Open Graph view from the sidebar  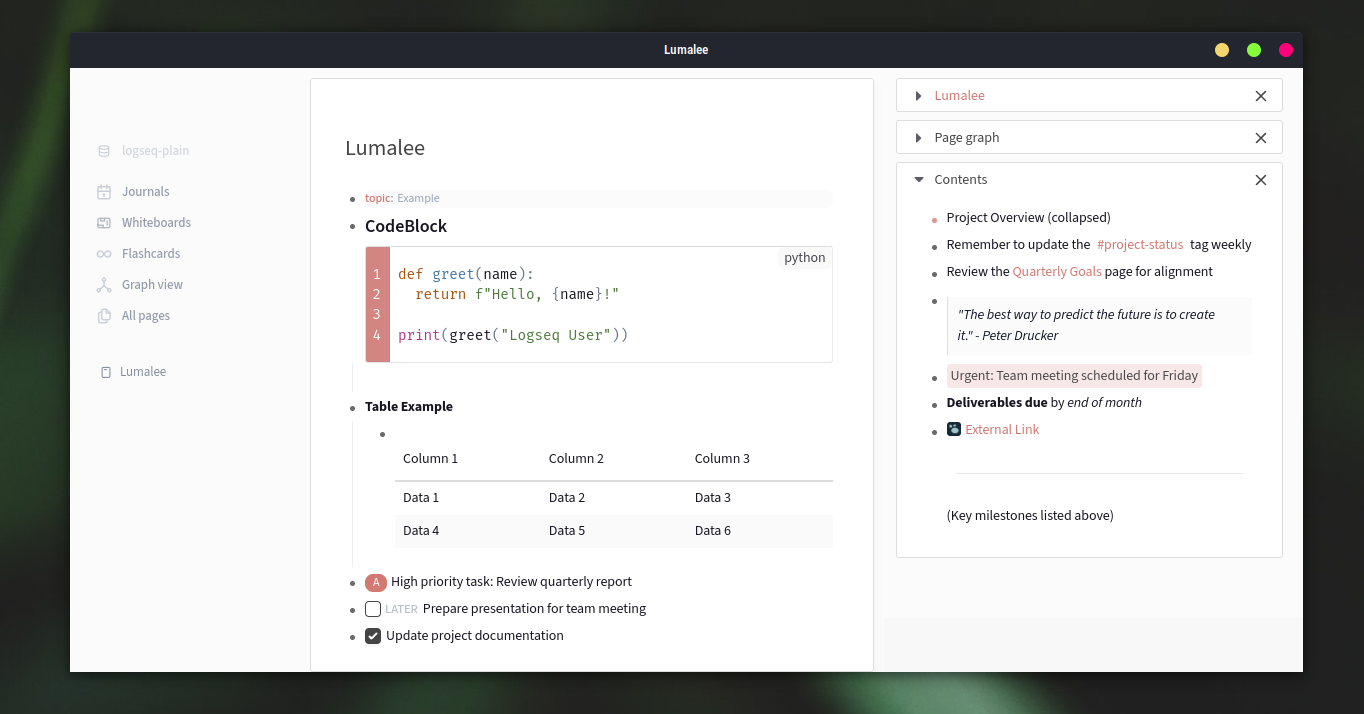152,285
